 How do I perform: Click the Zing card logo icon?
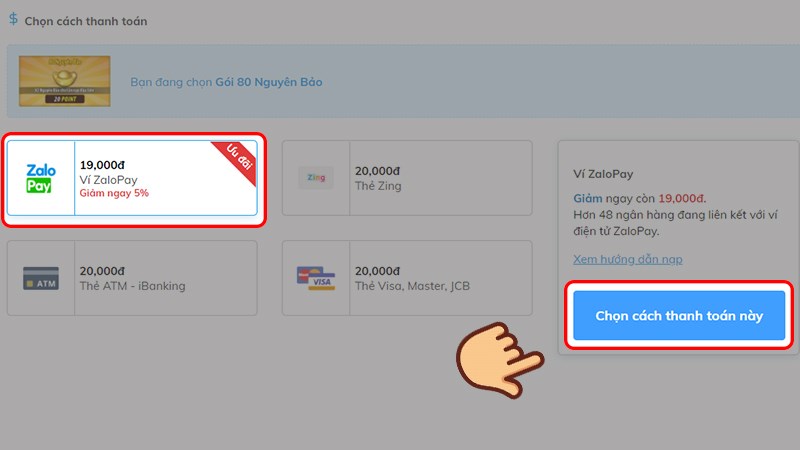point(316,178)
